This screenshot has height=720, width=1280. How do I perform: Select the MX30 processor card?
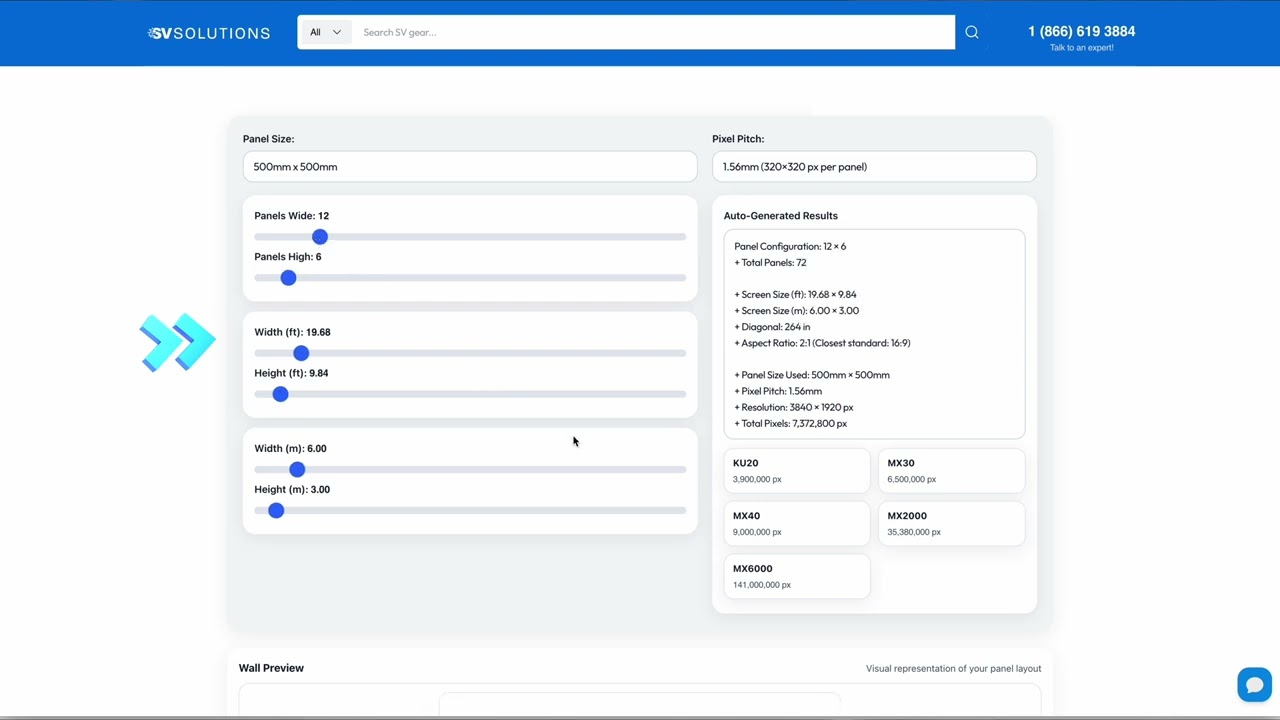(952, 471)
